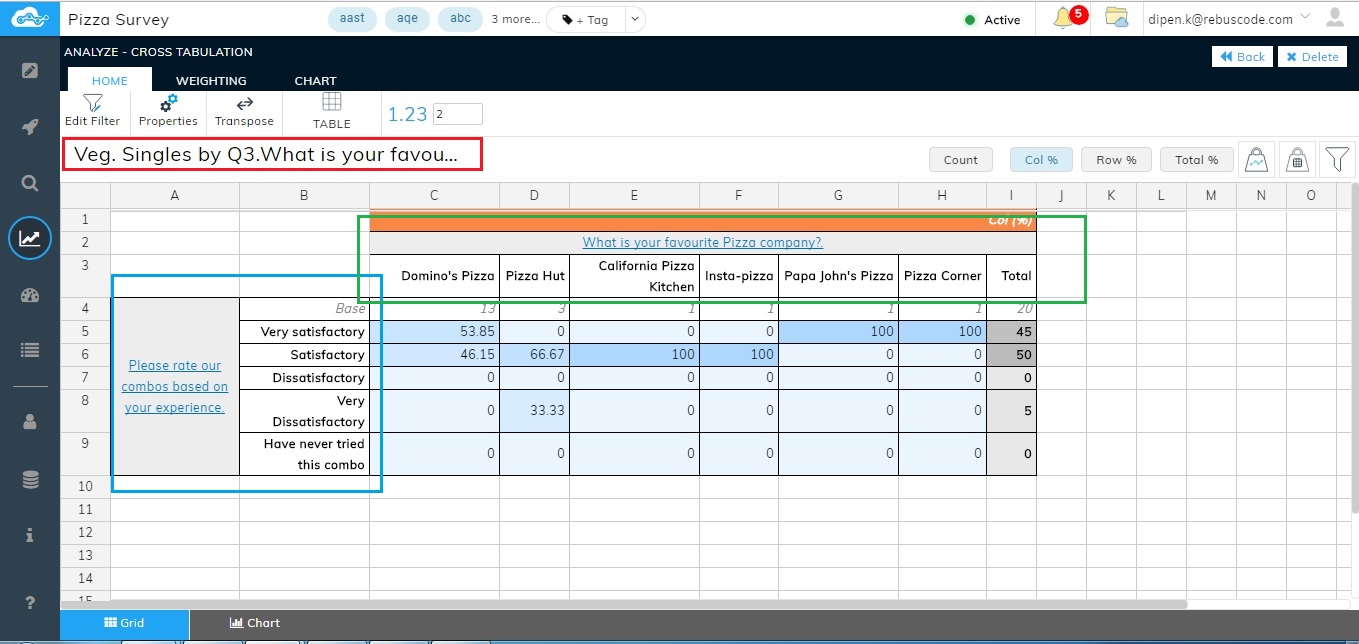Click the Total 45 cell
Screen dimensions: 1359x644
pos(1011,331)
